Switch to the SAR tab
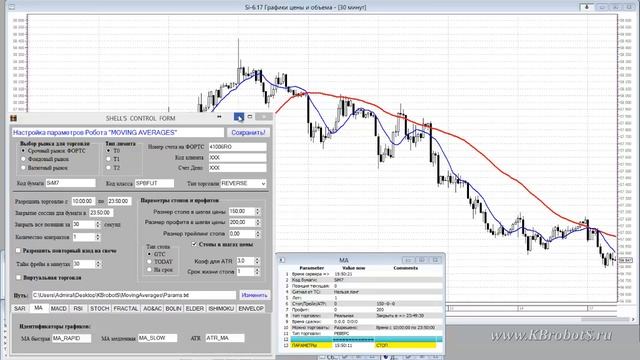This screenshot has width=640, height=360. [20, 309]
